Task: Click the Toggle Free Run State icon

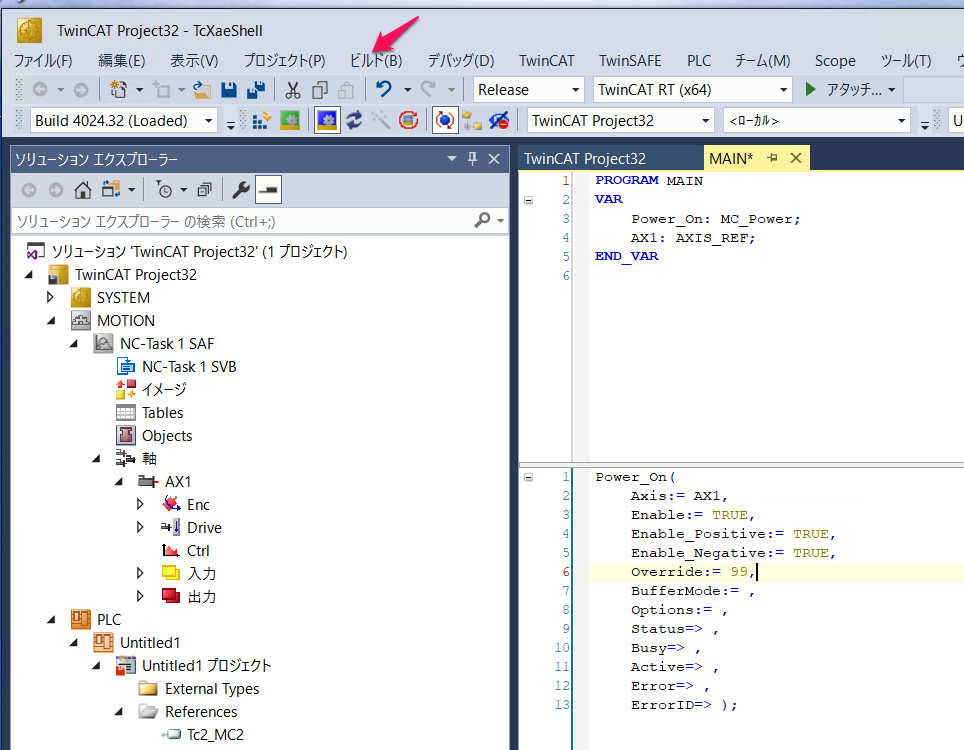Action: pyautogui.click(x=408, y=120)
